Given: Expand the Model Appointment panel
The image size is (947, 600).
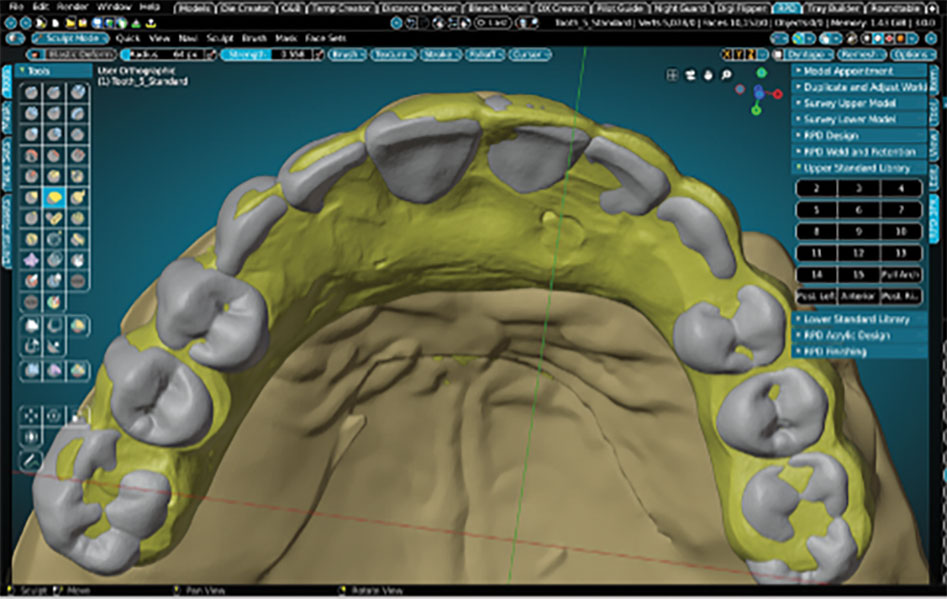Looking at the screenshot, I should point(856,71).
